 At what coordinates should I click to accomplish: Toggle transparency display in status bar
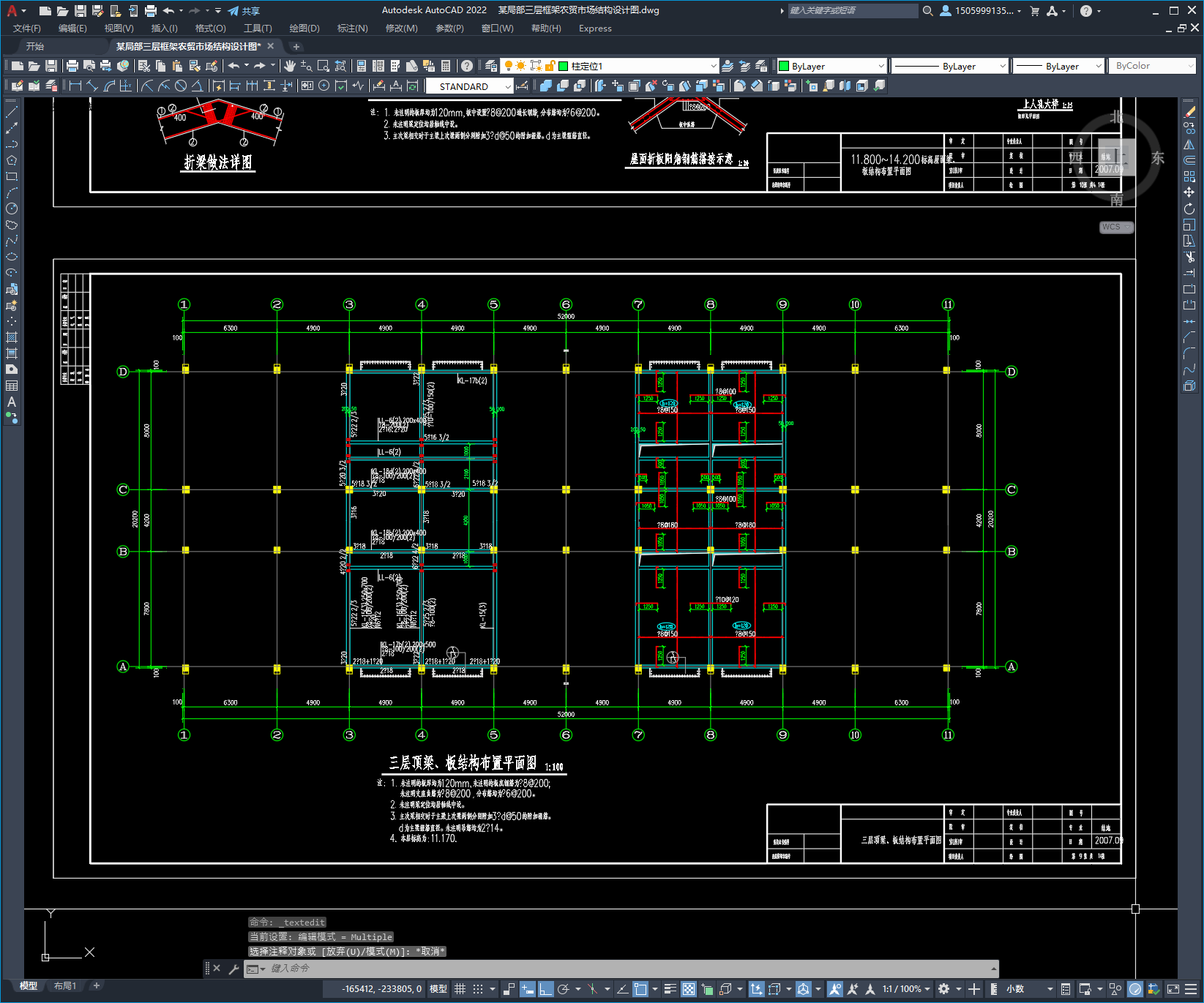[x=689, y=989]
